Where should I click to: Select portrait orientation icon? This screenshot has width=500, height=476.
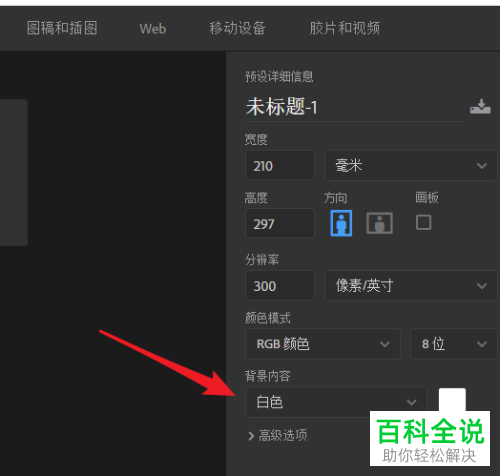341,223
